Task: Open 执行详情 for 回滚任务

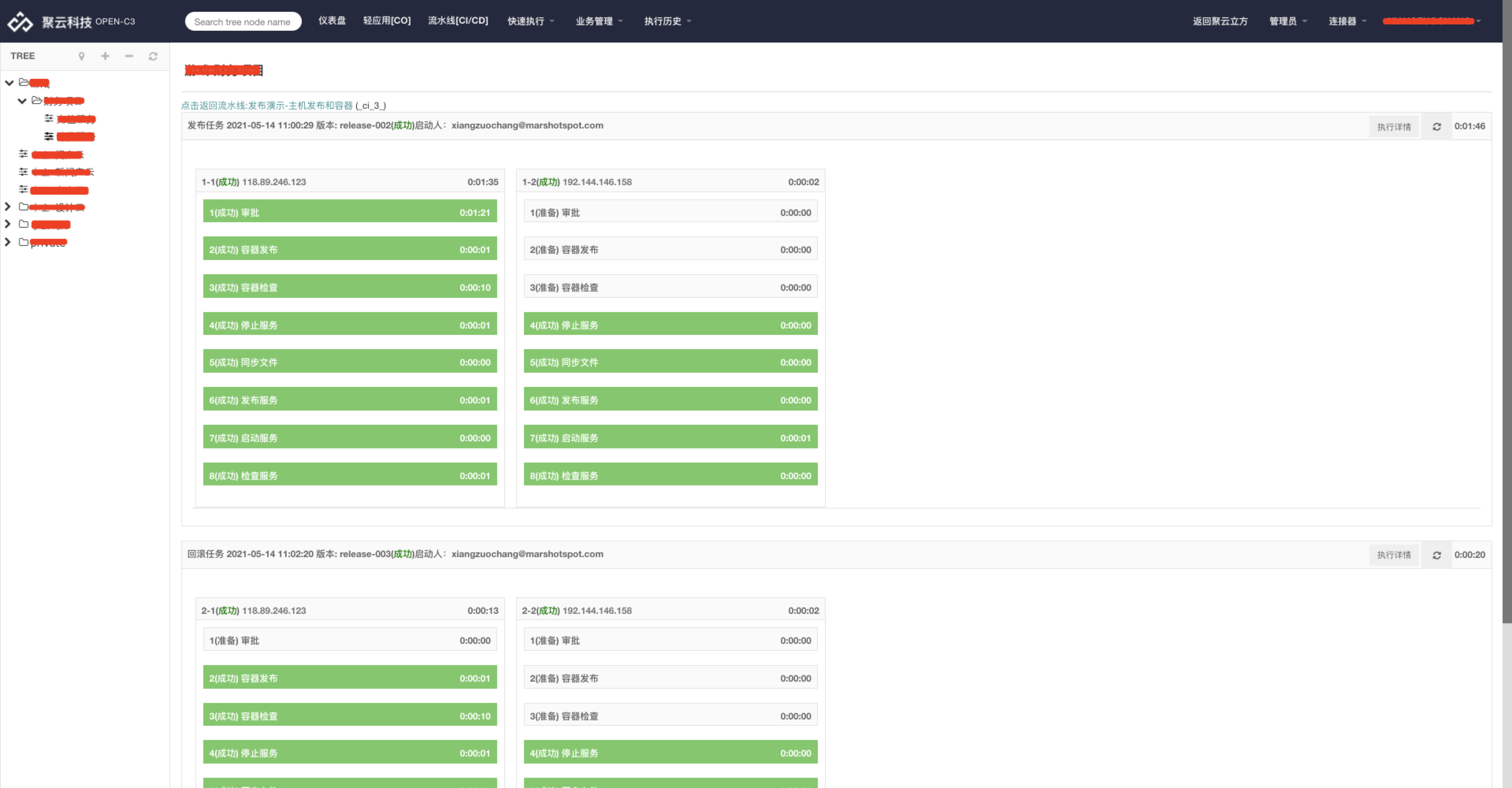Action: pos(1393,555)
